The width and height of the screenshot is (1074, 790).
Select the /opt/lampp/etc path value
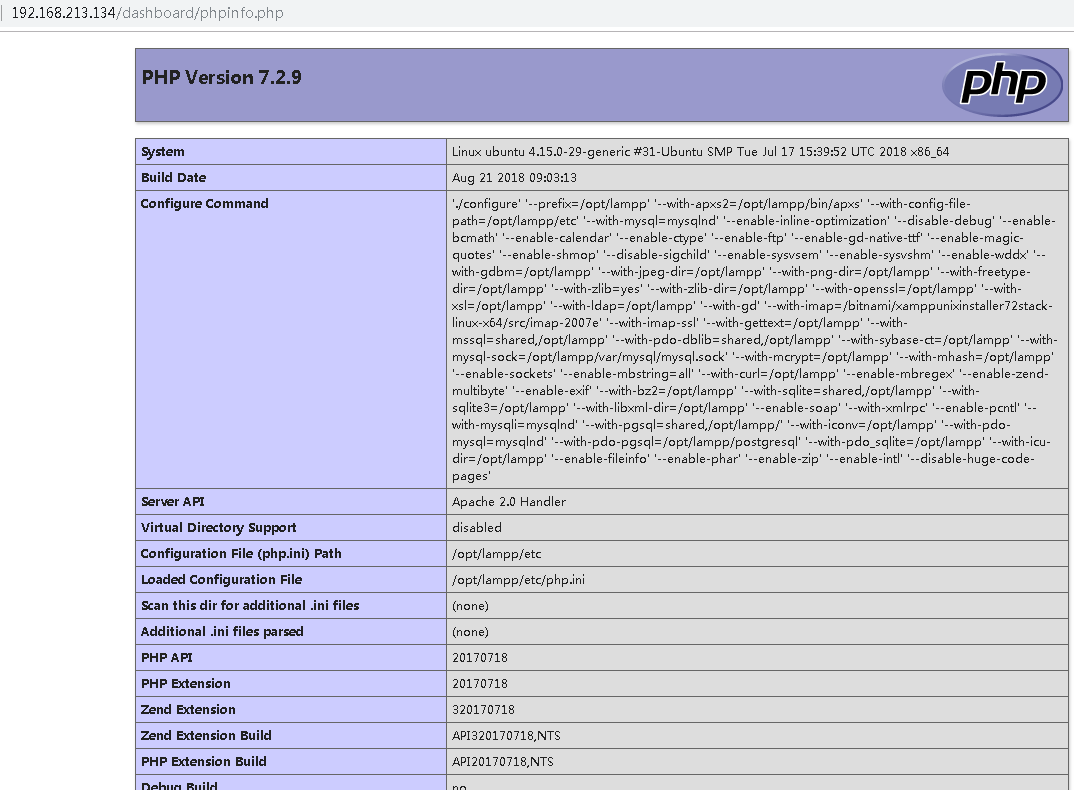(x=496, y=554)
